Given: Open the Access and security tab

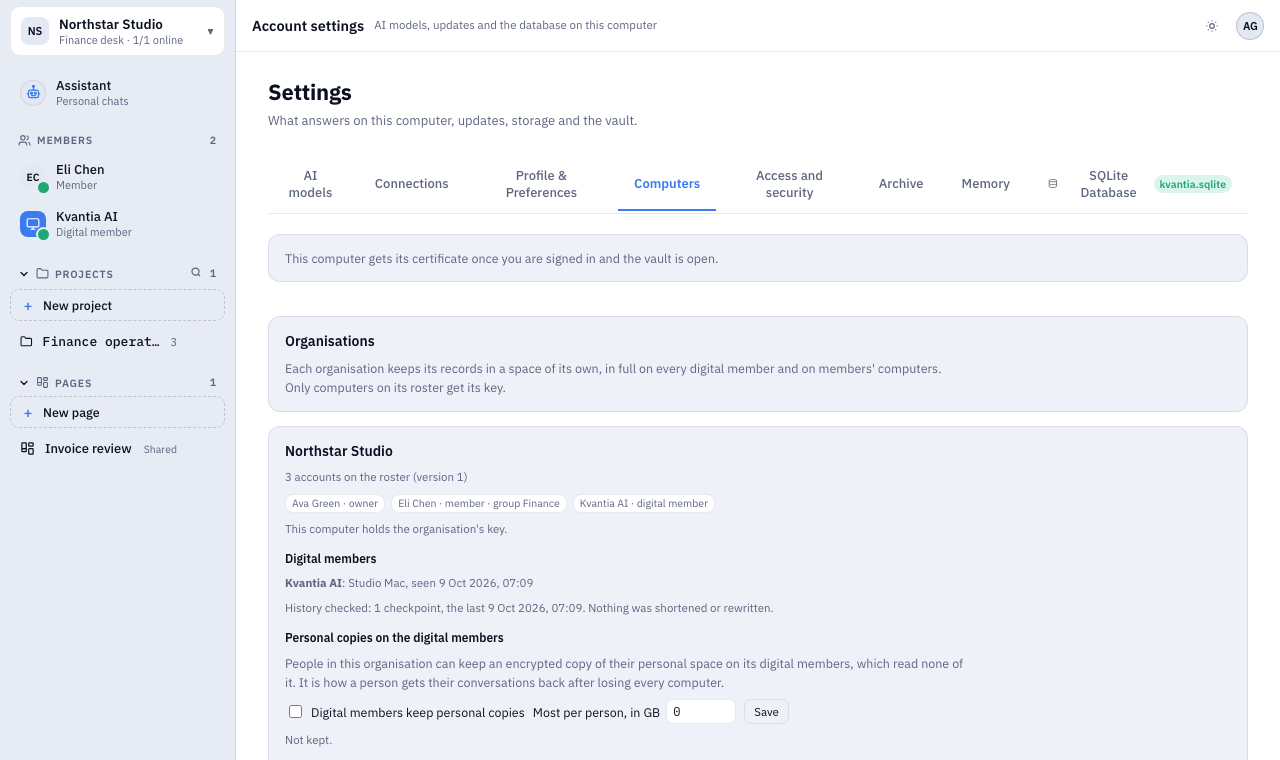Looking at the screenshot, I should 789,184.
